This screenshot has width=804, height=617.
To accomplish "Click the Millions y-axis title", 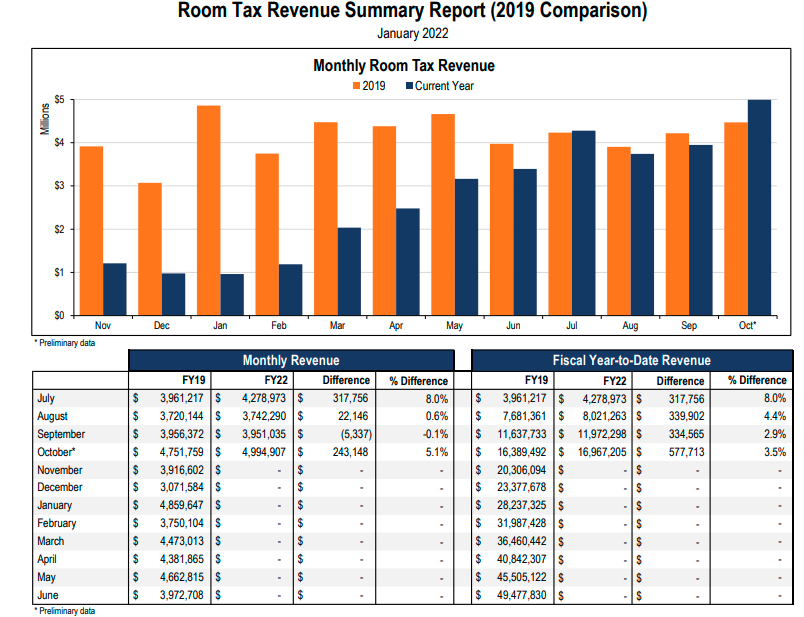I will pyautogui.click(x=44, y=119).
